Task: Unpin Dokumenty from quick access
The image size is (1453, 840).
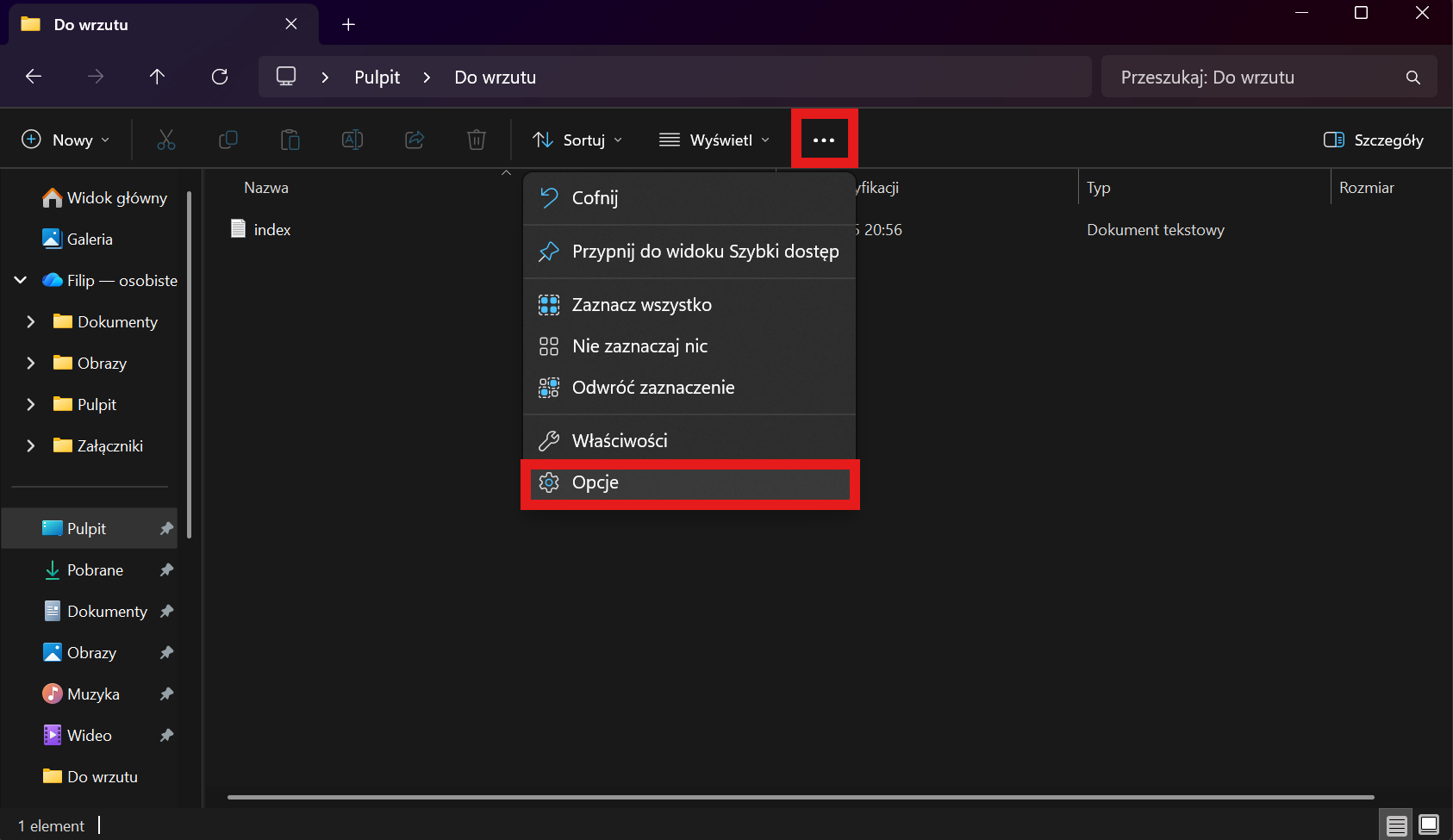Action: point(167,612)
